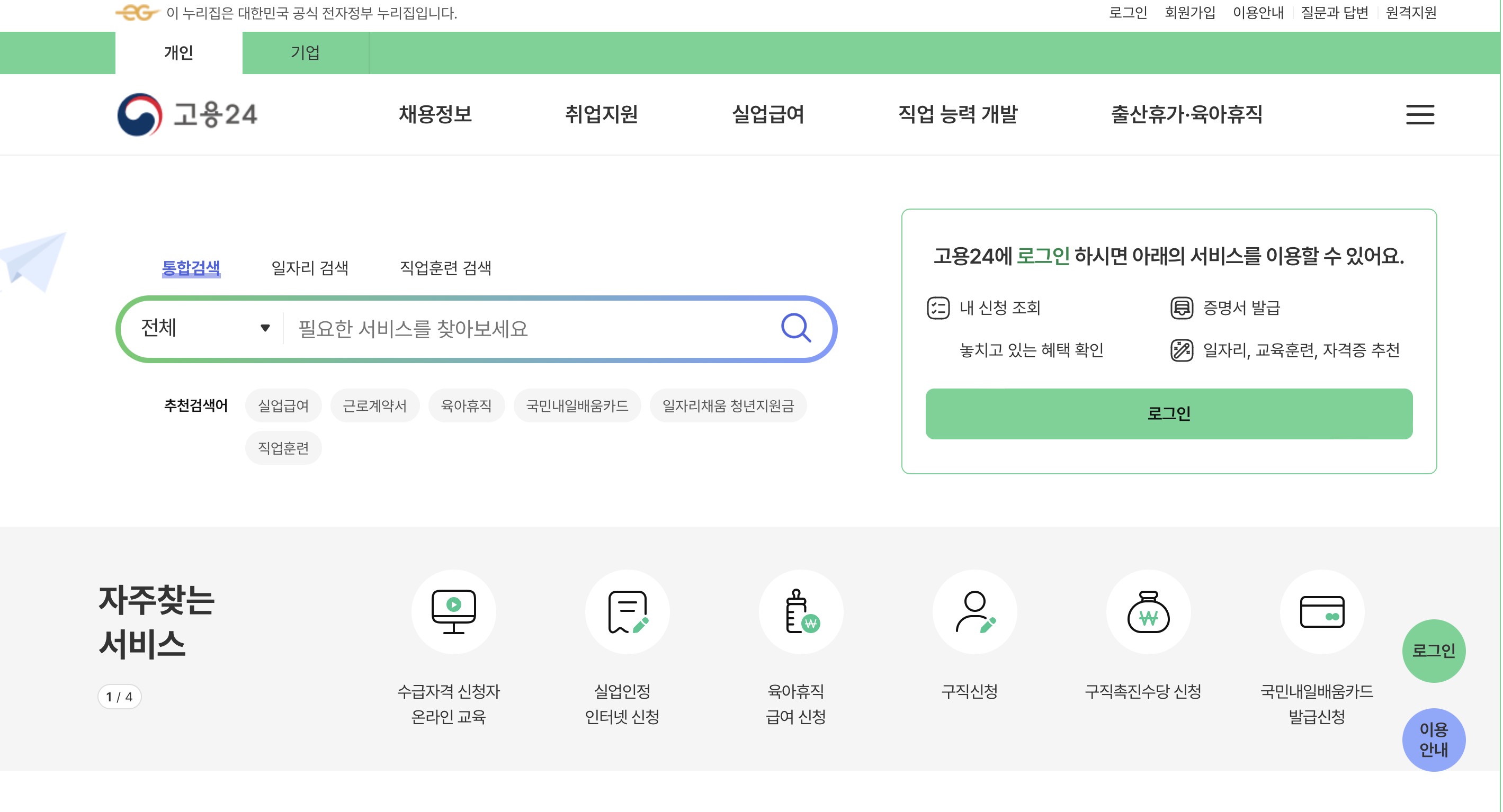Click the magnifying glass search icon
This screenshot has width=1503, height=812.
coord(796,328)
